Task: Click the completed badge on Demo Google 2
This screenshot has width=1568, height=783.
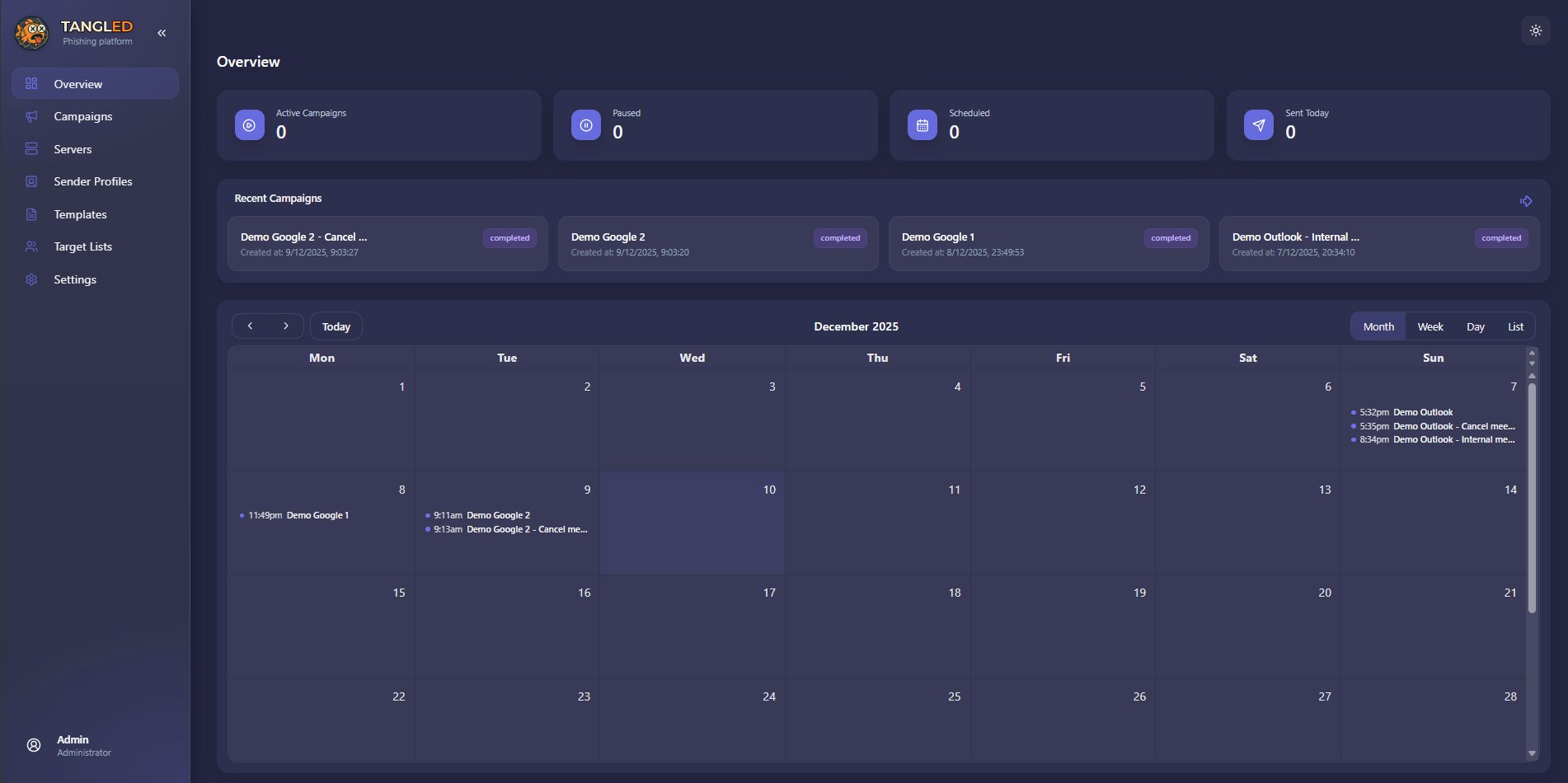Action: point(840,237)
